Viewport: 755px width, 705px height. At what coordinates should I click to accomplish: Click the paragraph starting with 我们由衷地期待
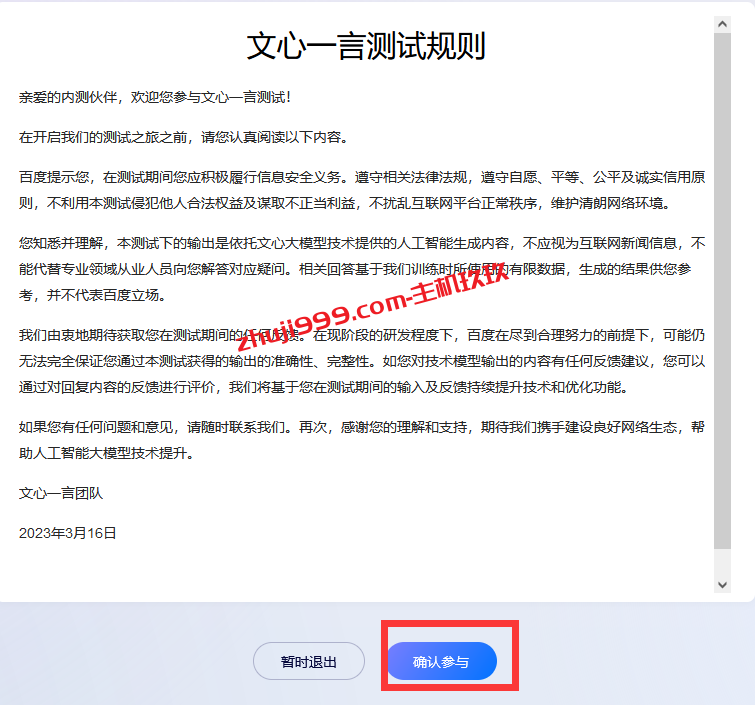pyautogui.click(x=362, y=361)
